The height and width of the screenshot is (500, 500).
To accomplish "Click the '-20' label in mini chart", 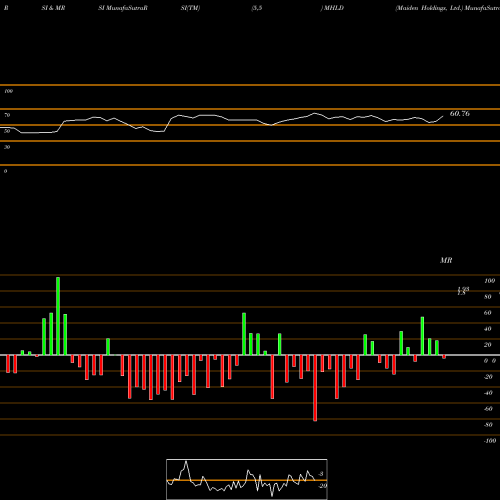I will point(322,486).
